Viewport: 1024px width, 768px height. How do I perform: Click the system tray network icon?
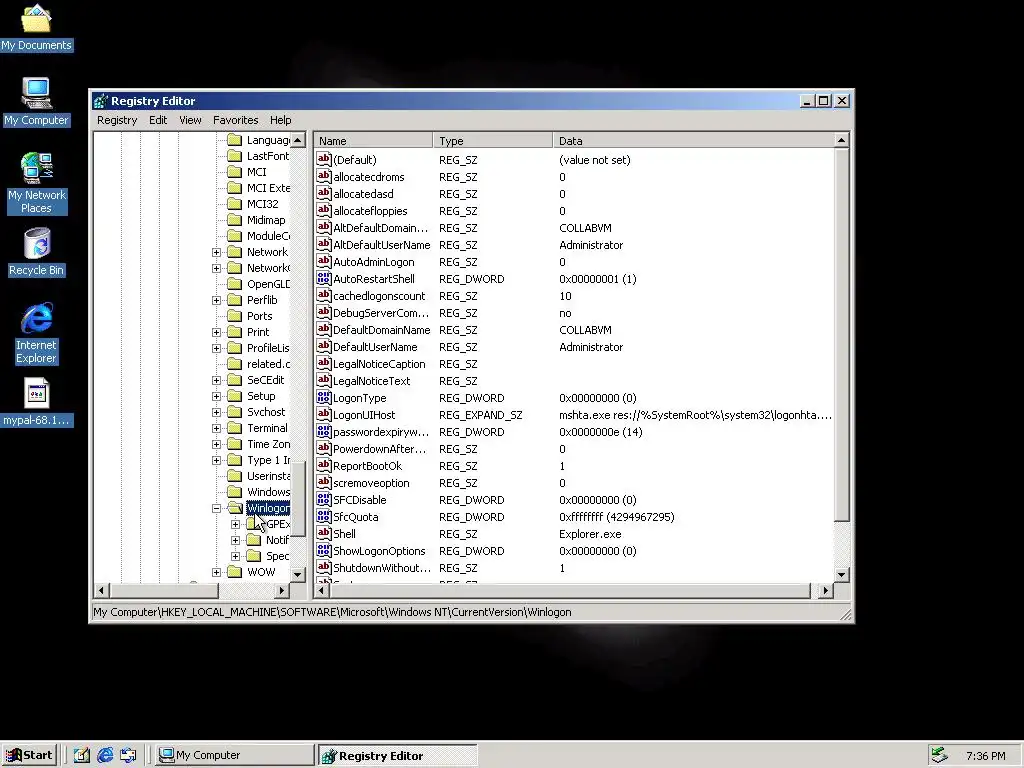point(939,755)
